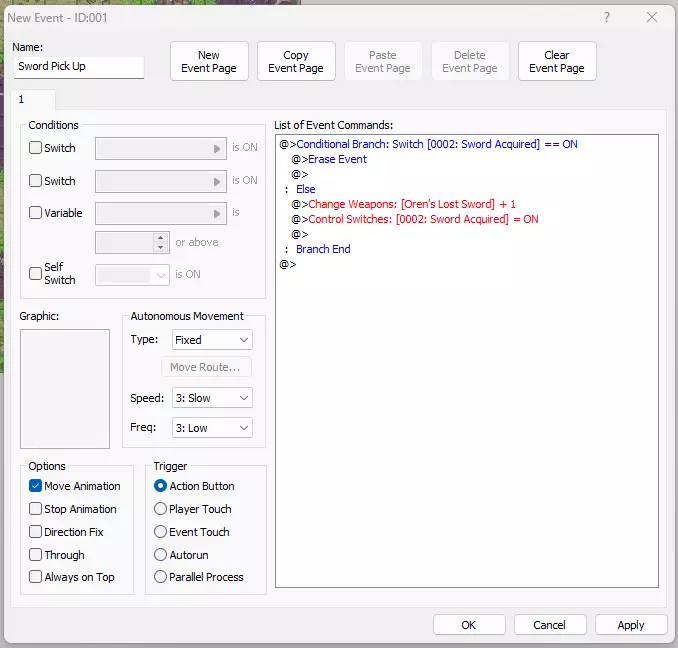The width and height of the screenshot is (678, 648).
Task: Open the Freq dropdown list
Action: [x=212, y=428]
